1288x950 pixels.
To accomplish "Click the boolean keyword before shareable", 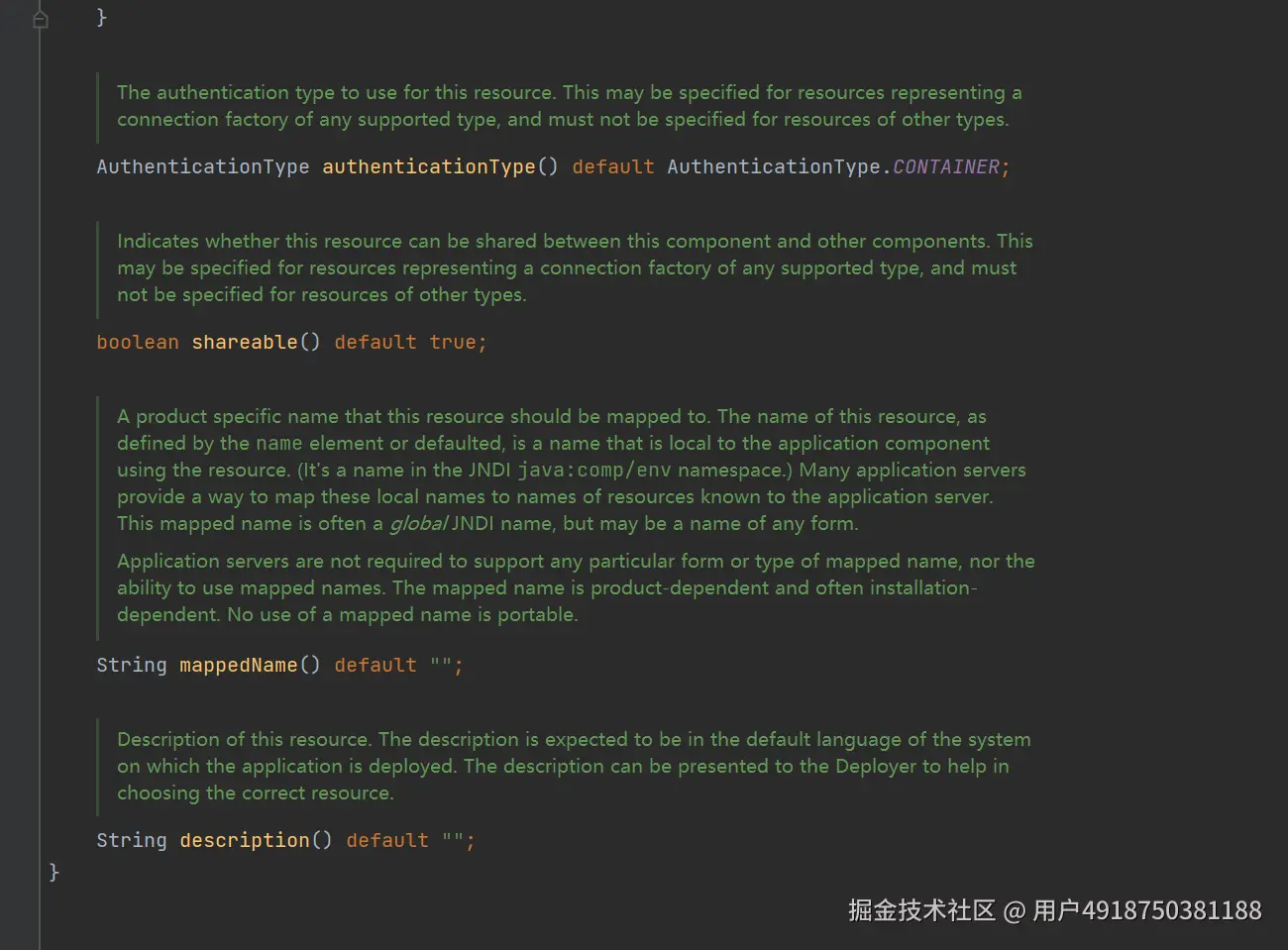I will [x=137, y=342].
